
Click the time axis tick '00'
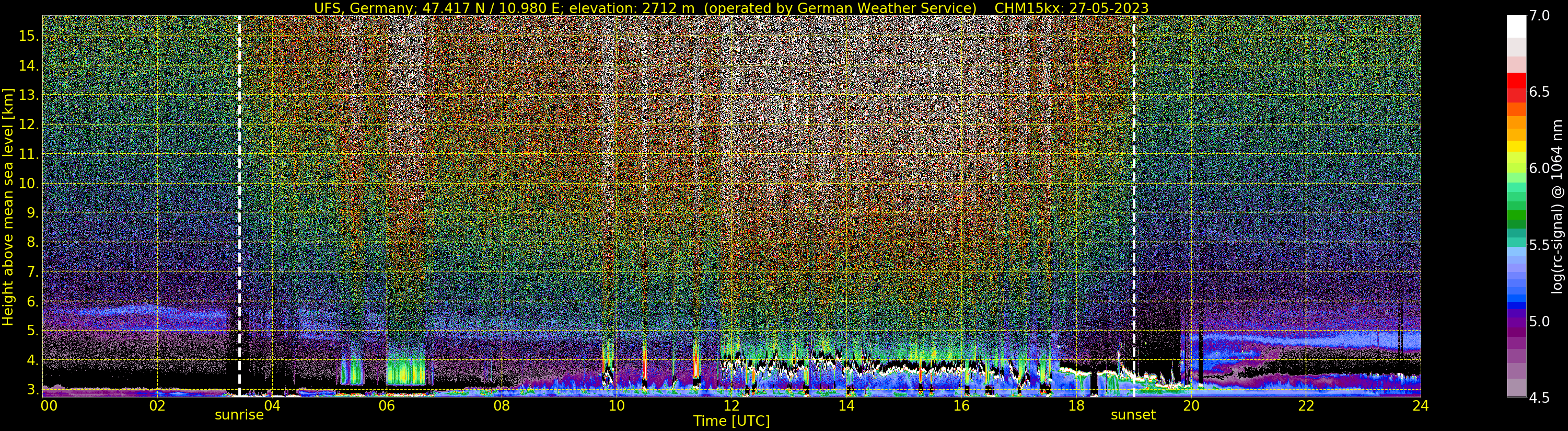[49, 405]
